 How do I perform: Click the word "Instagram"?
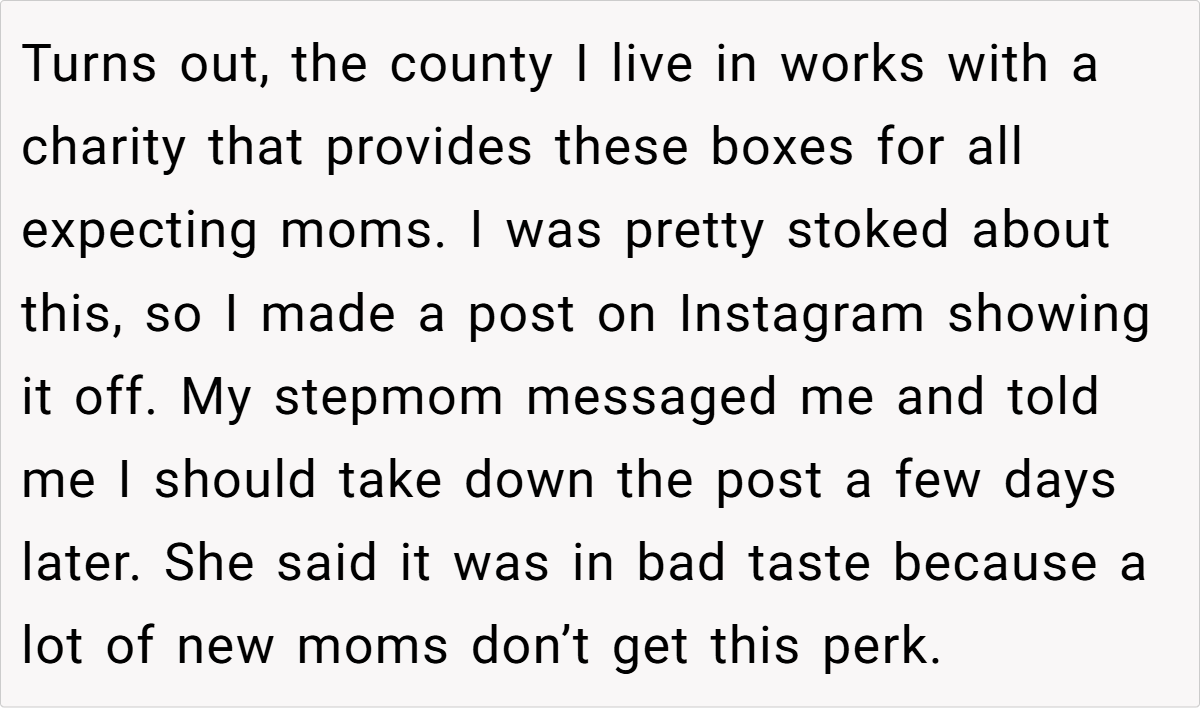pos(803,316)
